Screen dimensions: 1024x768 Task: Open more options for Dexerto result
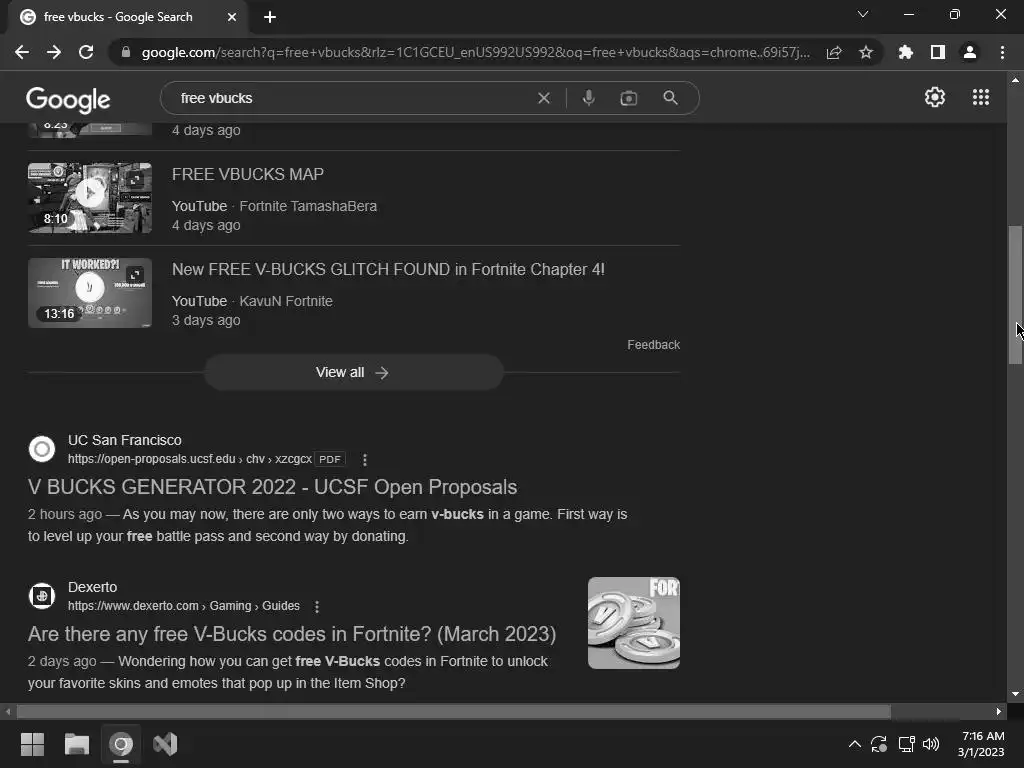pos(317,607)
